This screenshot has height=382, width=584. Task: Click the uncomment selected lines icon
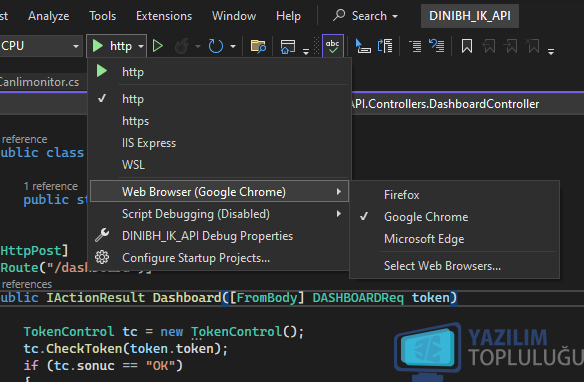437,46
